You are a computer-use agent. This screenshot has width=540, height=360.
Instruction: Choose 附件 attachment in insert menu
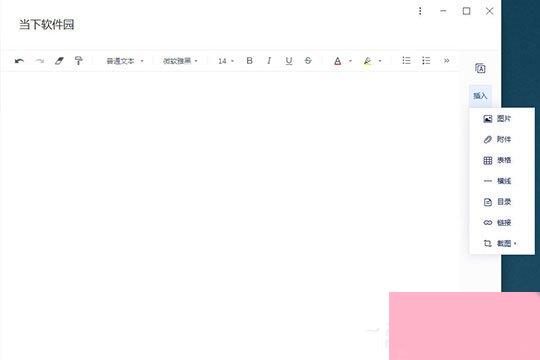coord(502,140)
